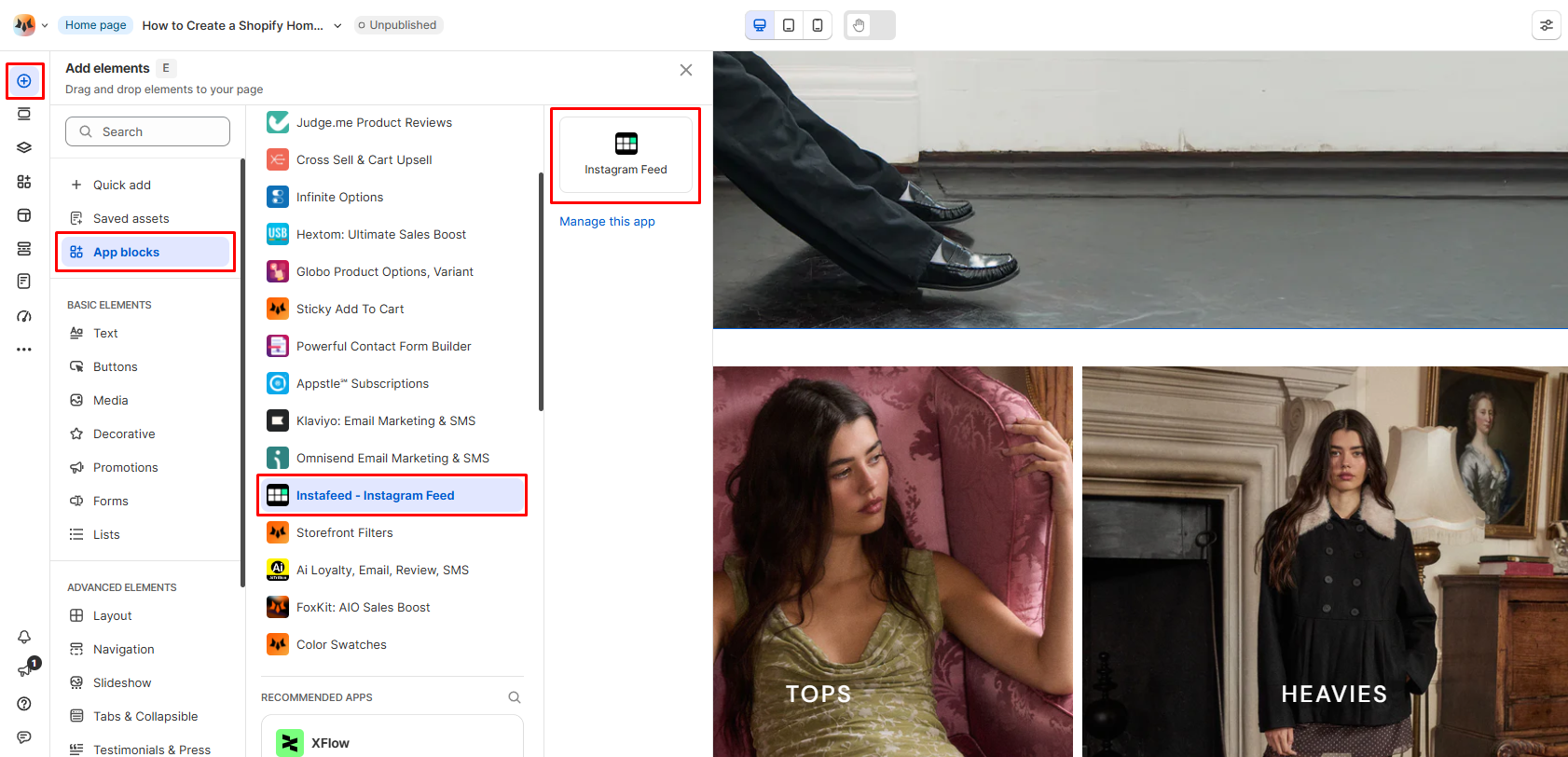Select Infinite Options app

pos(392,197)
